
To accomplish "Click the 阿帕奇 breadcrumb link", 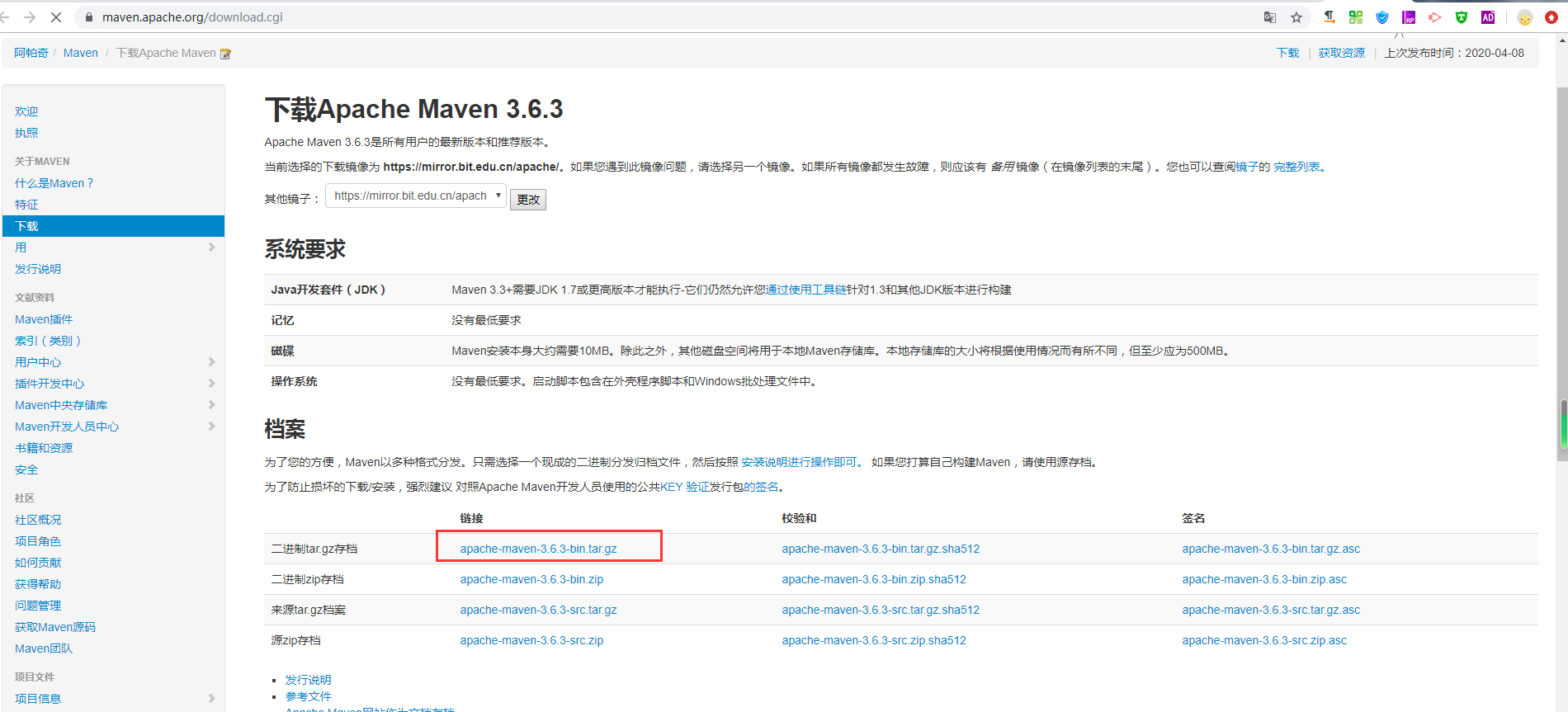I will pos(31,53).
